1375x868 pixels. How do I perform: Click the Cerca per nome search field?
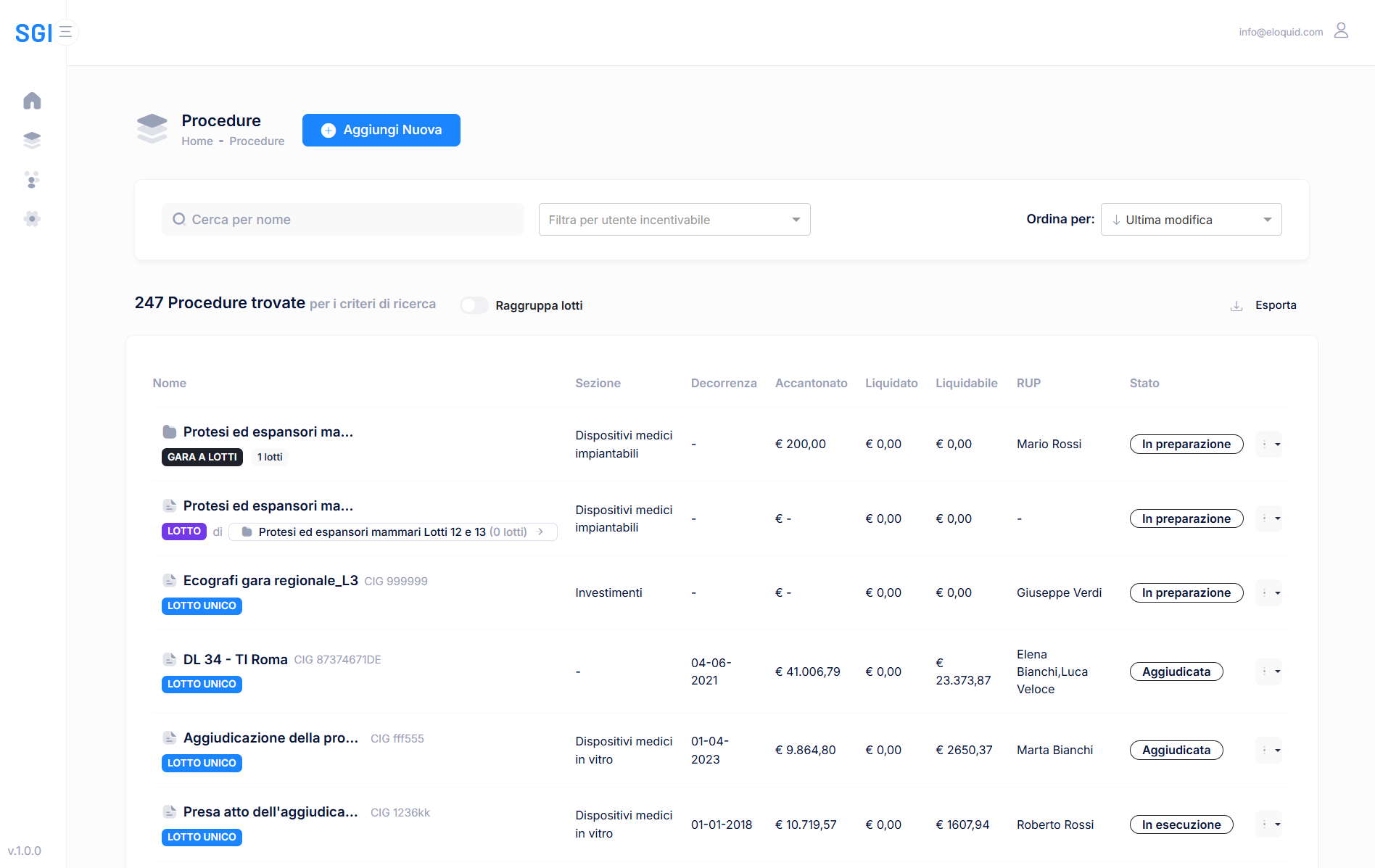(x=342, y=220)
